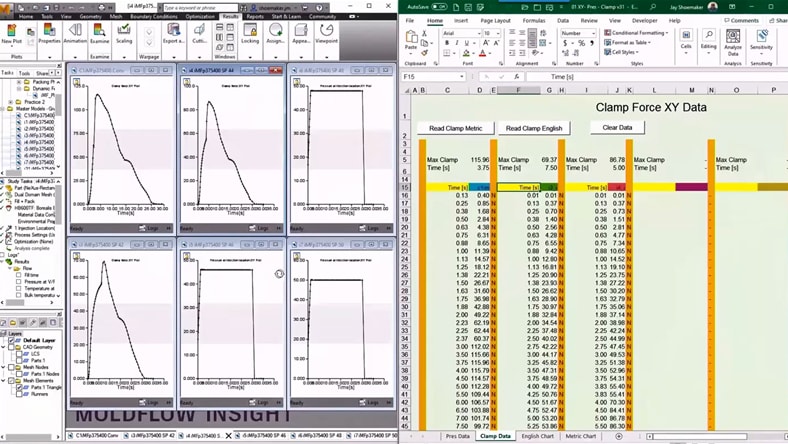
Task: Toggle the Parts 1 Triangle layer checkbox
Action: pyautogui.click(x=19, y=388)
